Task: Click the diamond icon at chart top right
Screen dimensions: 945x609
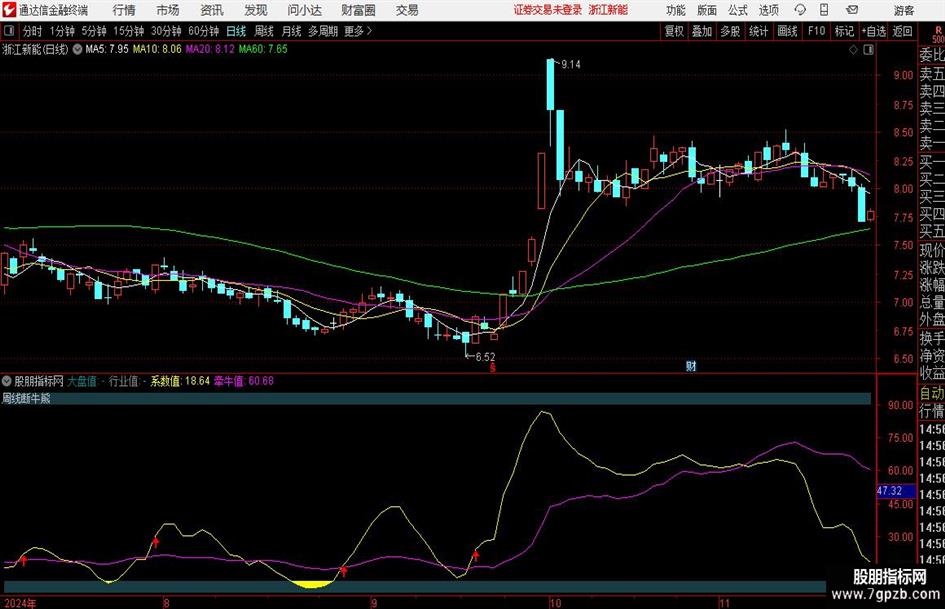Action: pos(853,50)
